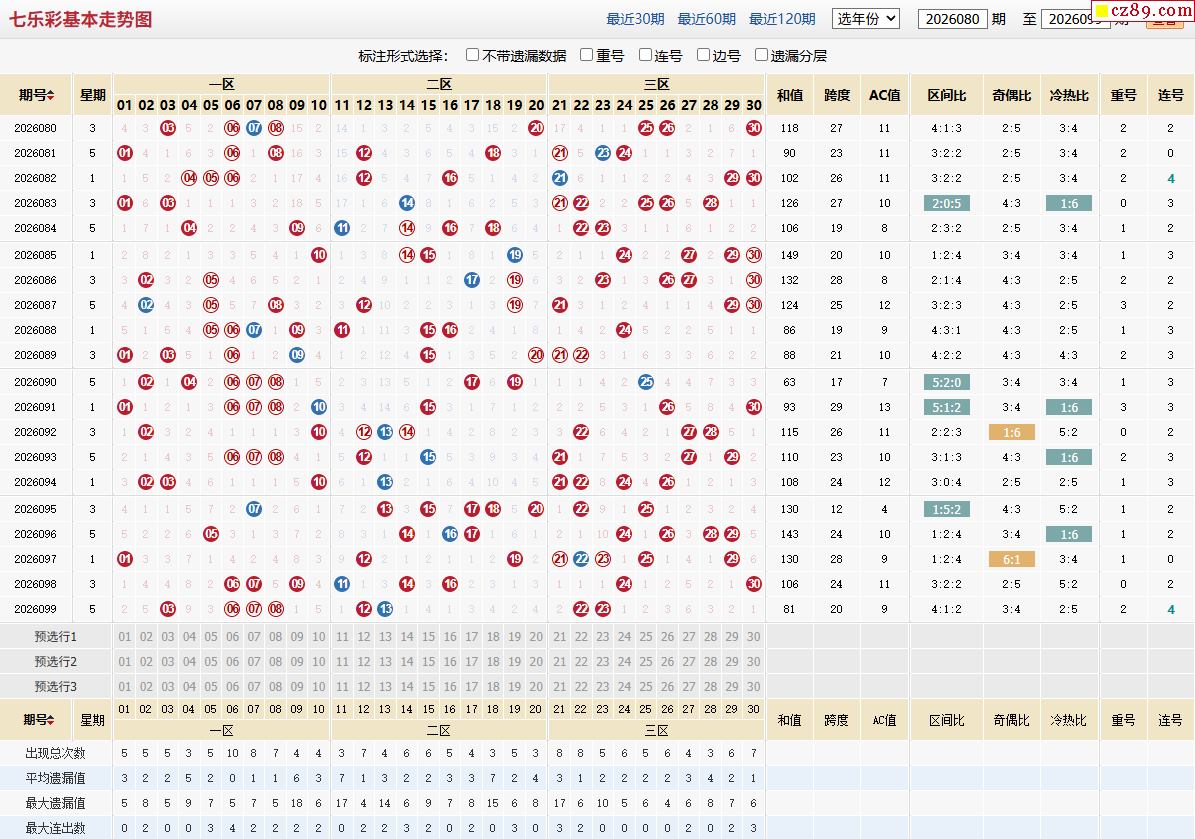Screen dimensions: 1195x839
Task: Select number 15 in 预选行1
Action: (x=429, y=636)
